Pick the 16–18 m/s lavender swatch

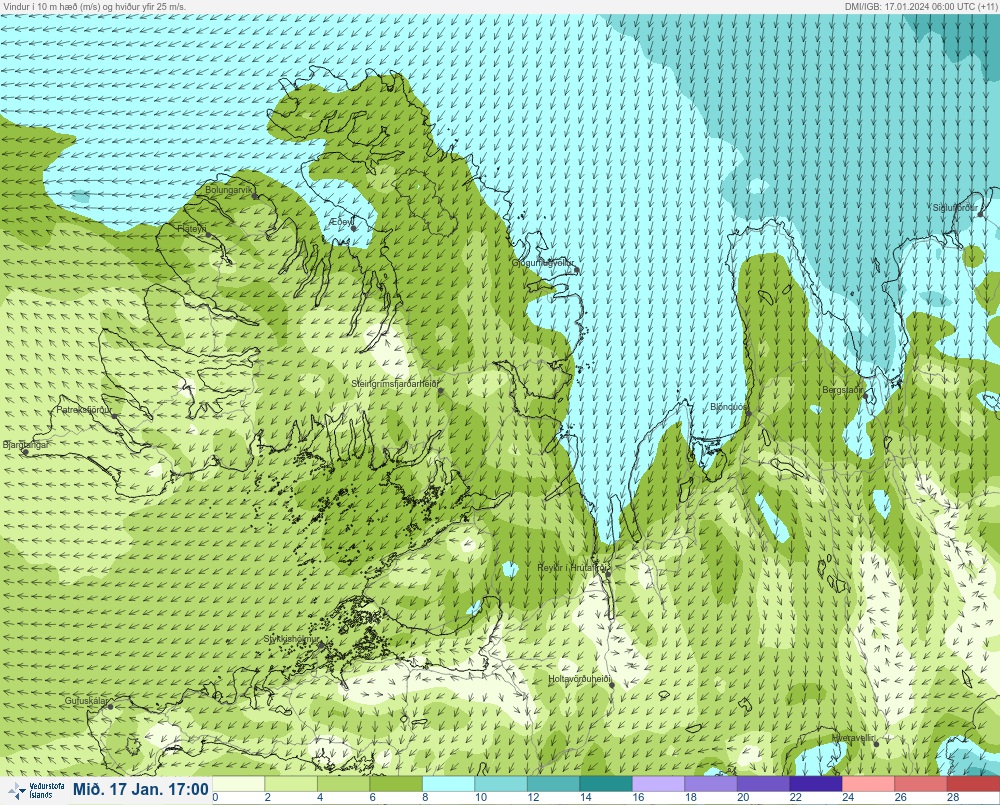(x=659, y=783)
